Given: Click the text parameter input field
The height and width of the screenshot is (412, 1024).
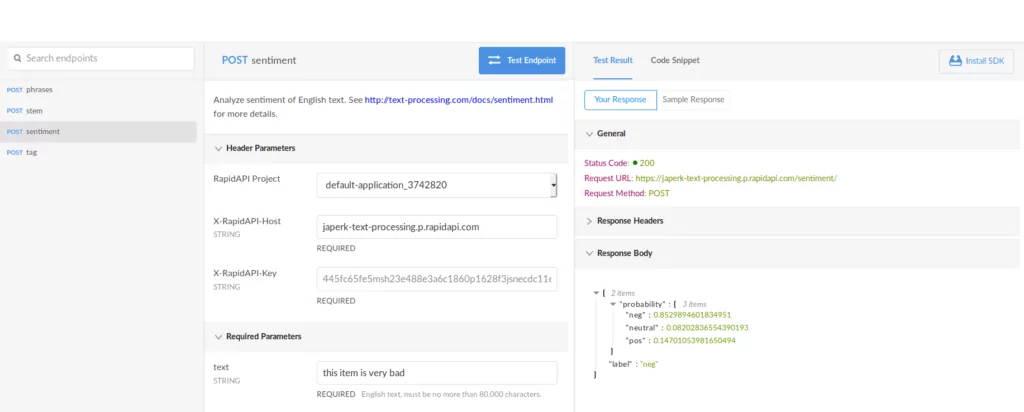Looking at the screenshot, I should click(436, 372).
